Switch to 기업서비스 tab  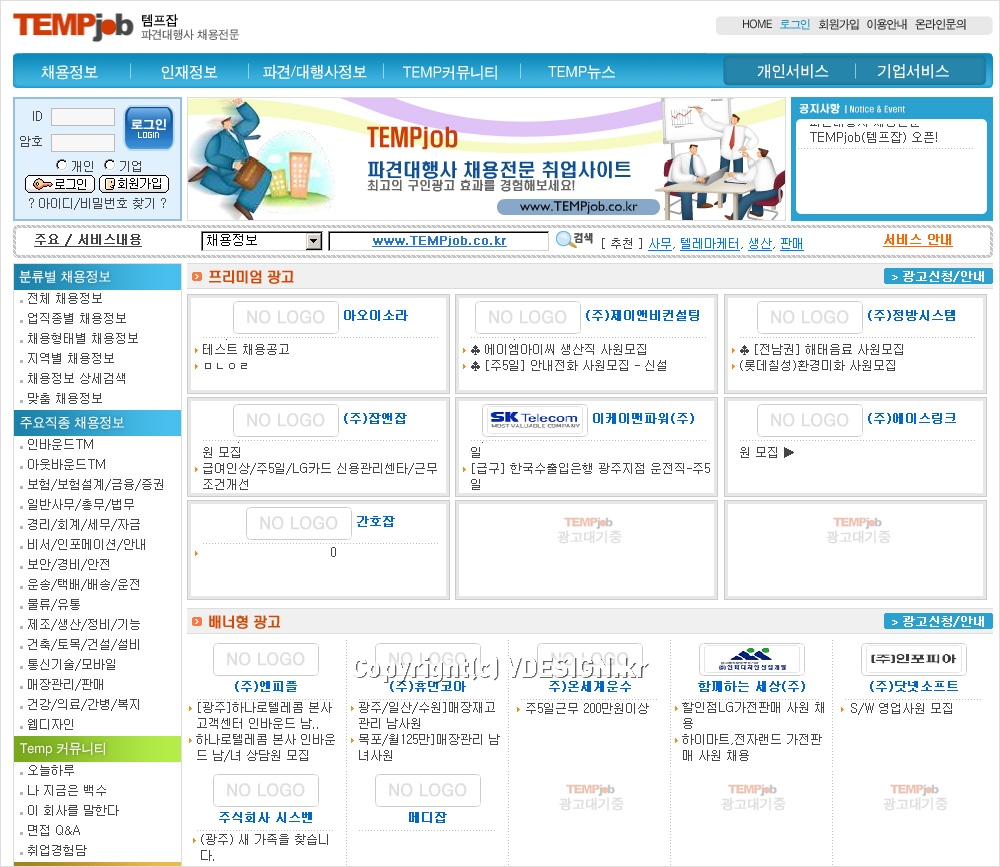[913, 71]
